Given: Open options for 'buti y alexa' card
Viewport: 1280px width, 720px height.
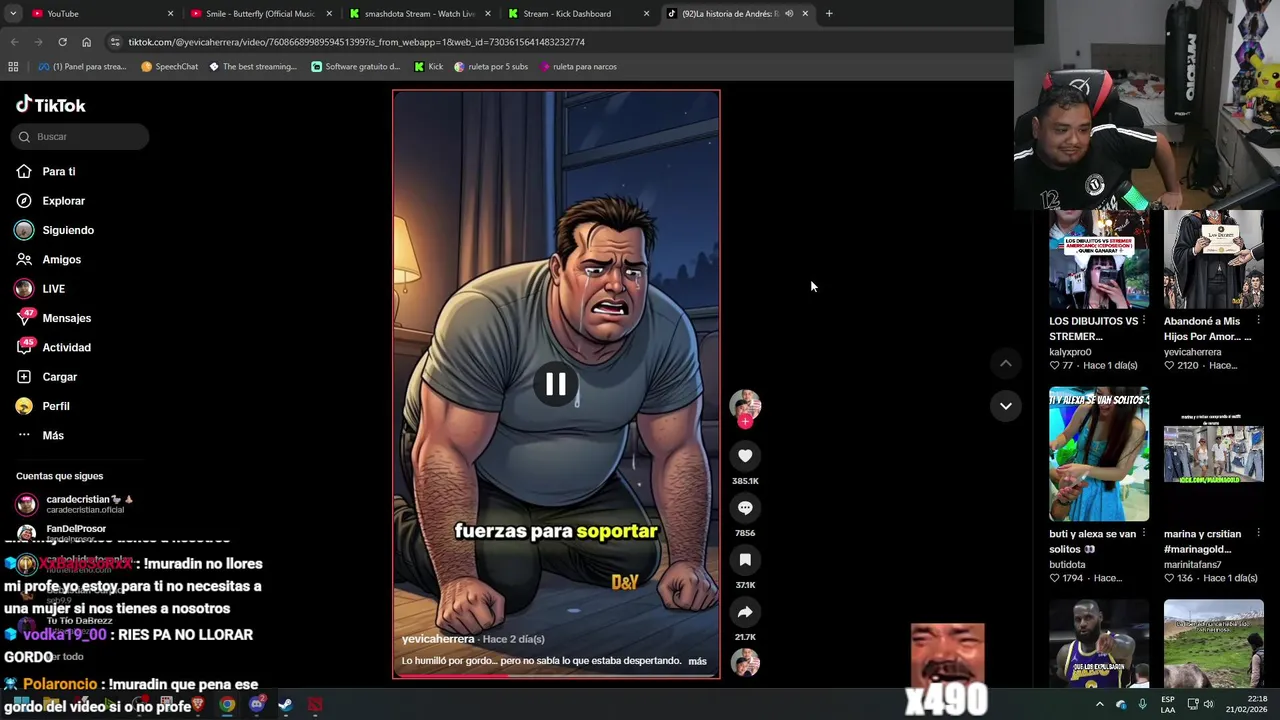Looking at the screenshot, I should coord(1144,534).
